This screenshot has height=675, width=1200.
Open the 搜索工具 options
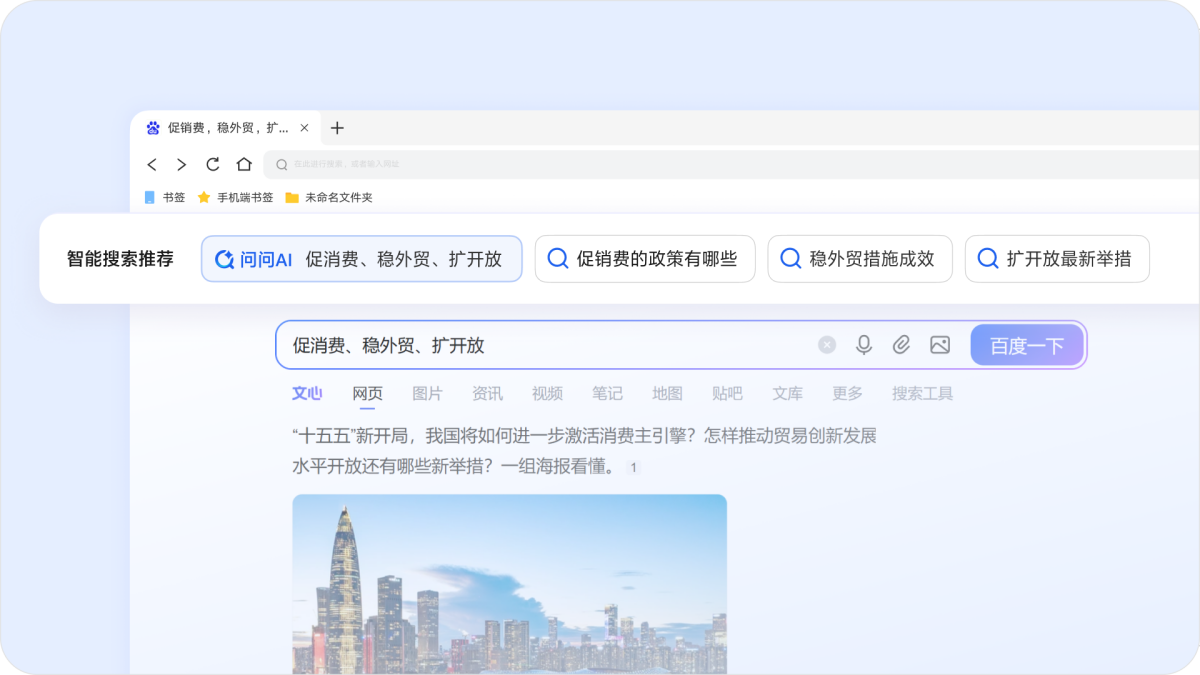point(922,394)
